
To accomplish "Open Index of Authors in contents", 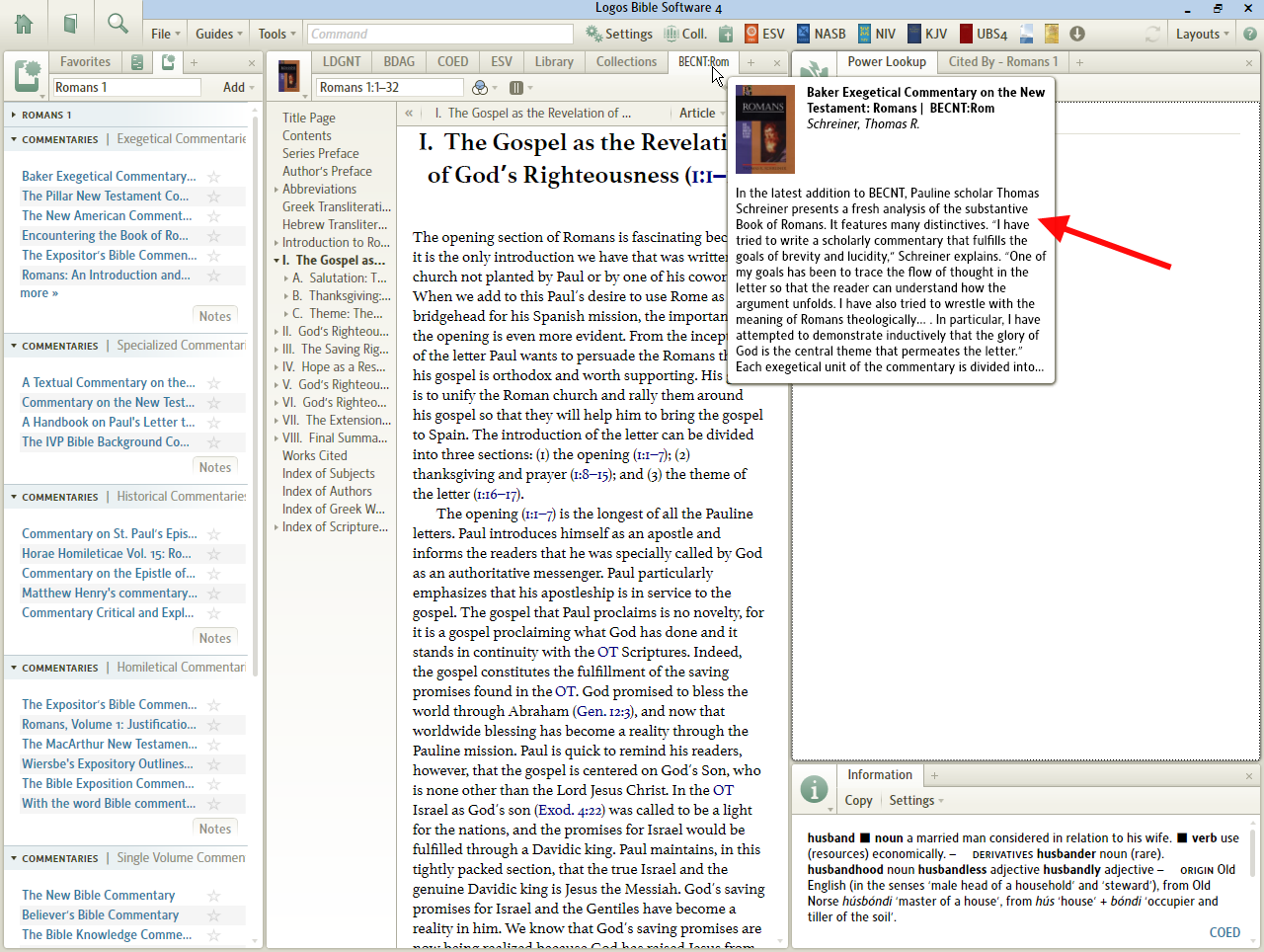I will [x=327, y=492].
